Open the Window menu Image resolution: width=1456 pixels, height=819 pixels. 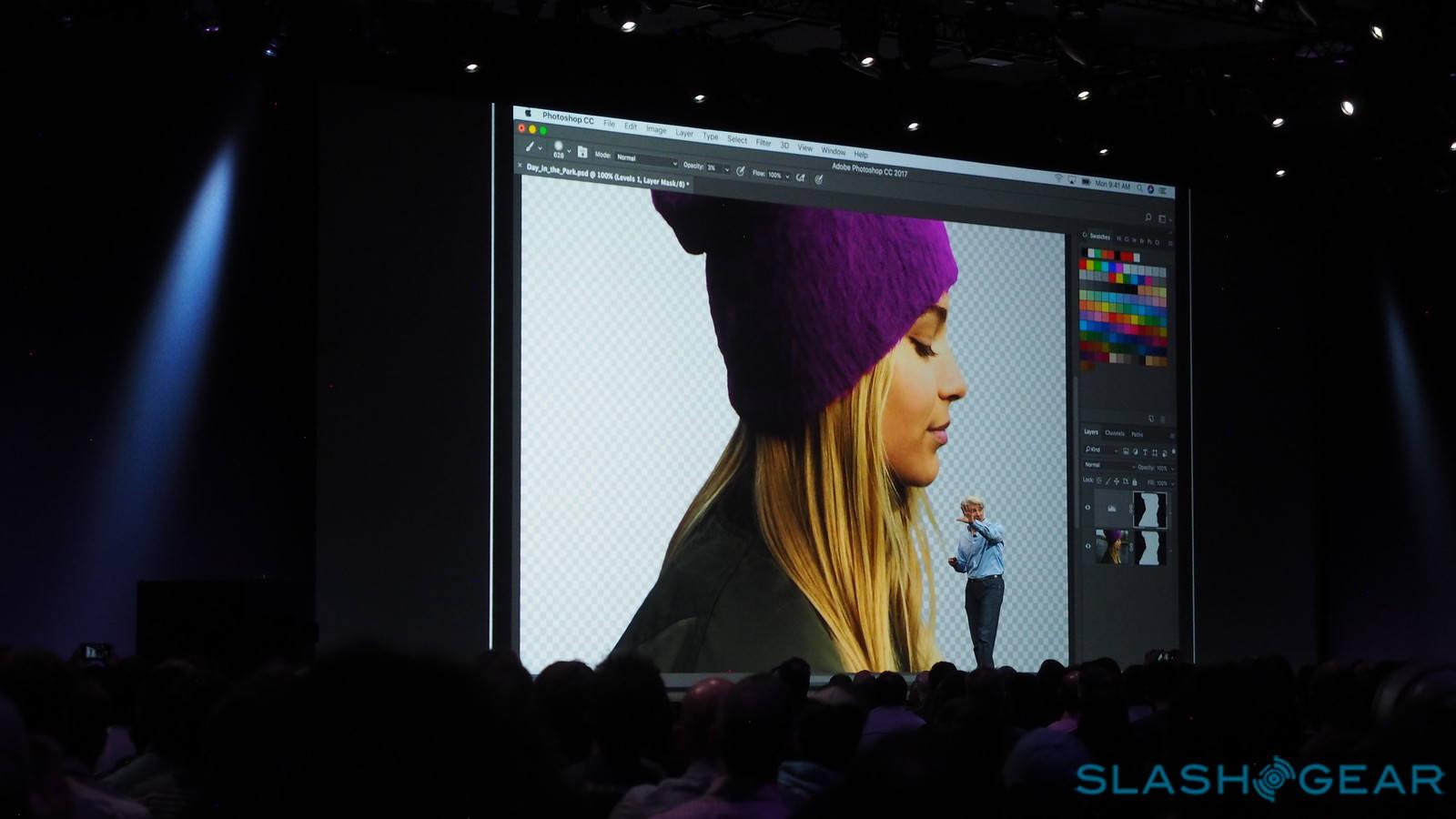pyautogui.click(x=833, y=151)
